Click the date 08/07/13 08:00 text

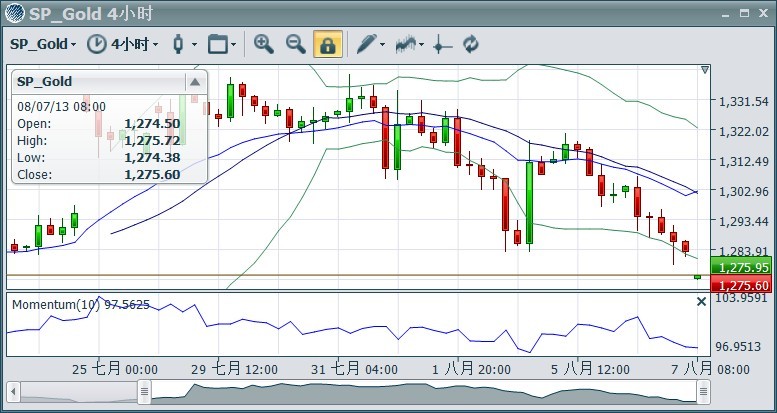click(x=61, y=107)
